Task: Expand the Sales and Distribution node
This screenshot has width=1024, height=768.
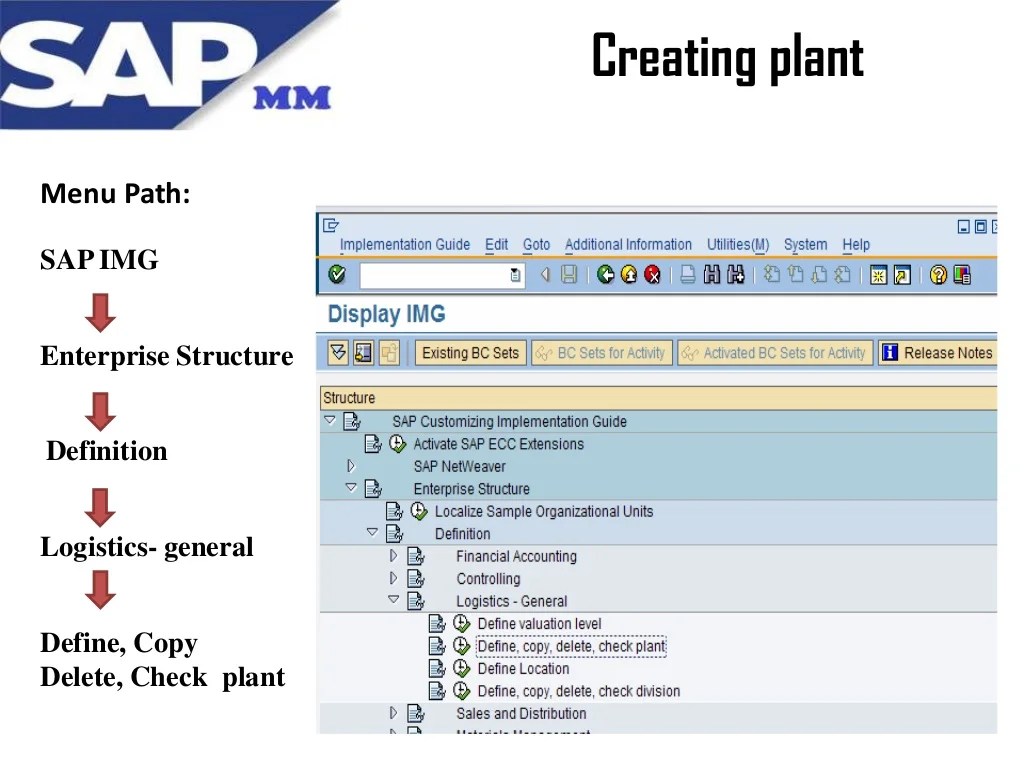Action: click(394, 712)
